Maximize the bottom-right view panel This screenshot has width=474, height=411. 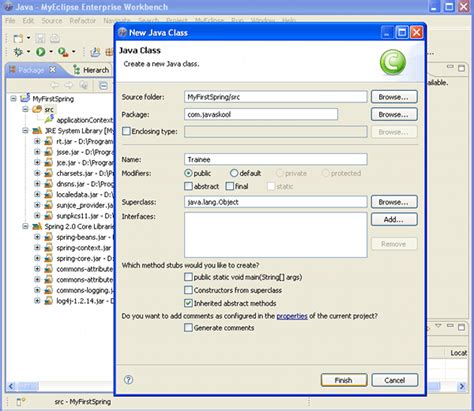(461, 327)
